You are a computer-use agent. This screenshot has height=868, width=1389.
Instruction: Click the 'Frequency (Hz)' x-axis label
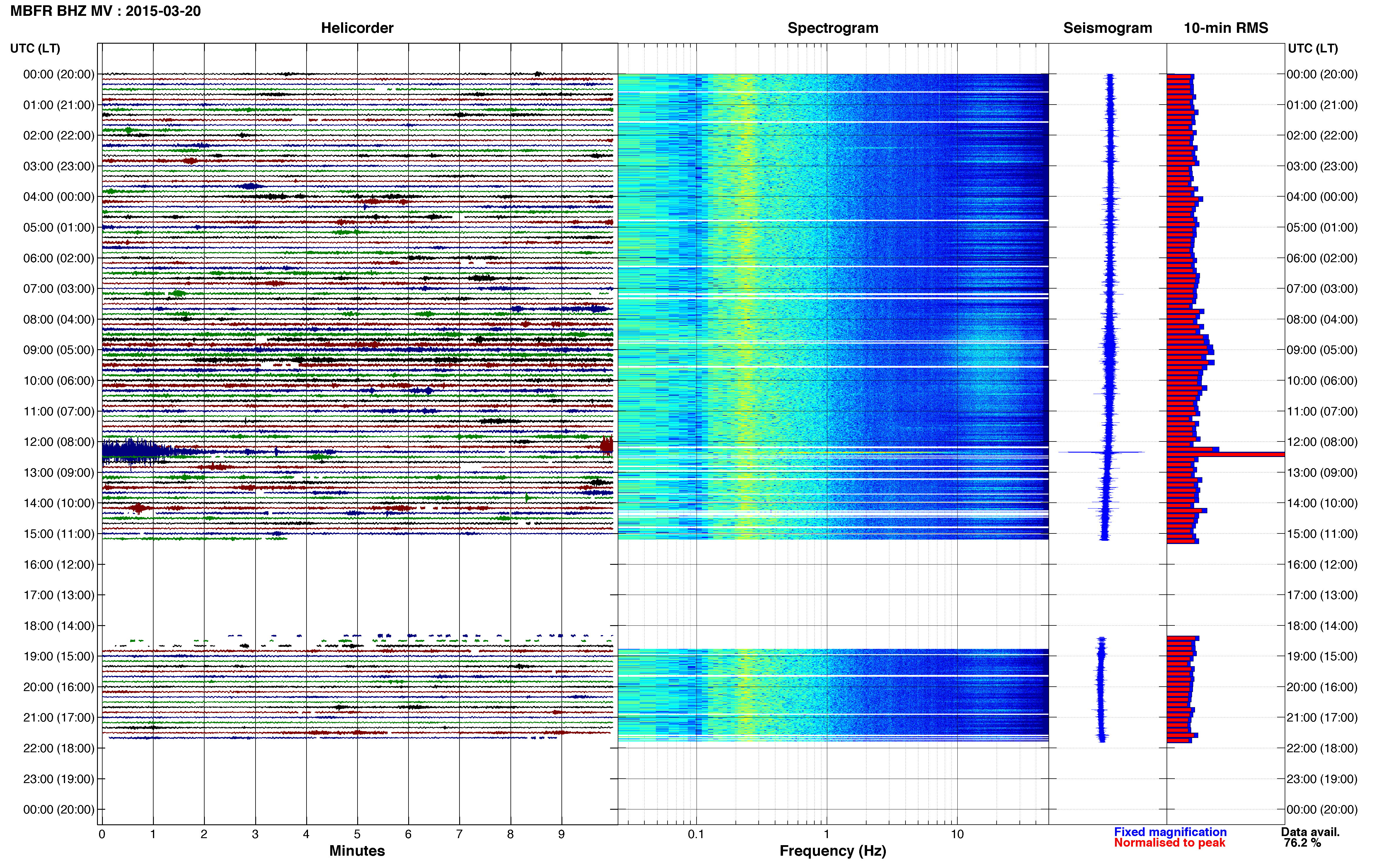click(833, 851)
